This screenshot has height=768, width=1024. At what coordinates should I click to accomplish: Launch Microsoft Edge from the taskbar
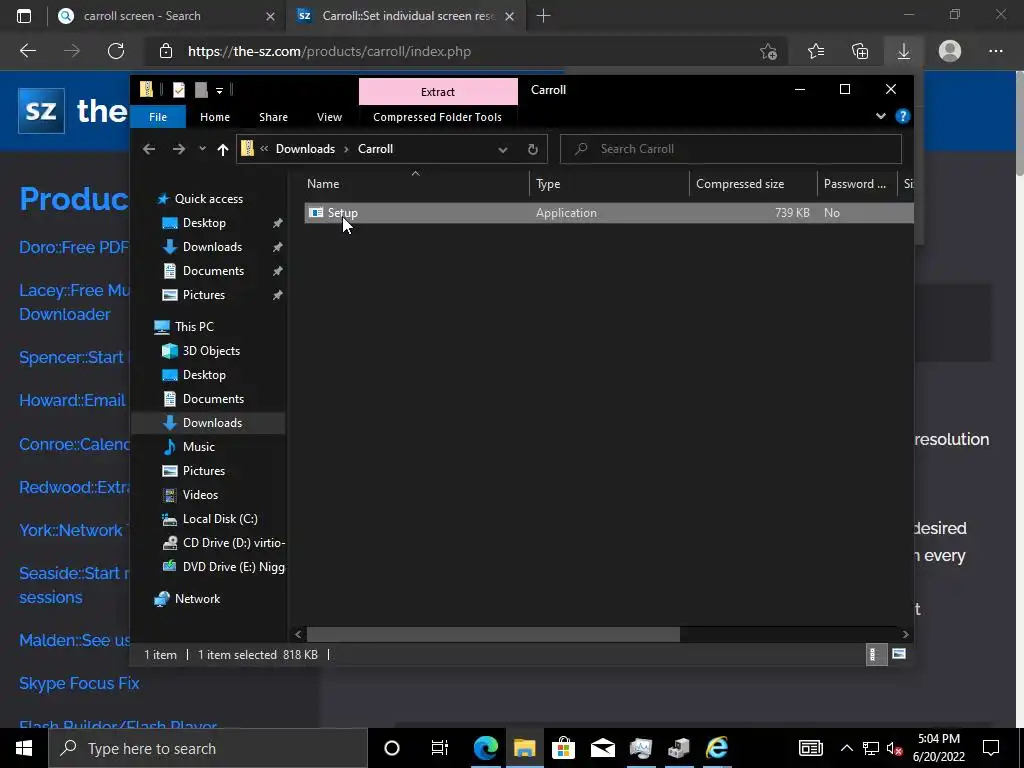tap(486, 748)
